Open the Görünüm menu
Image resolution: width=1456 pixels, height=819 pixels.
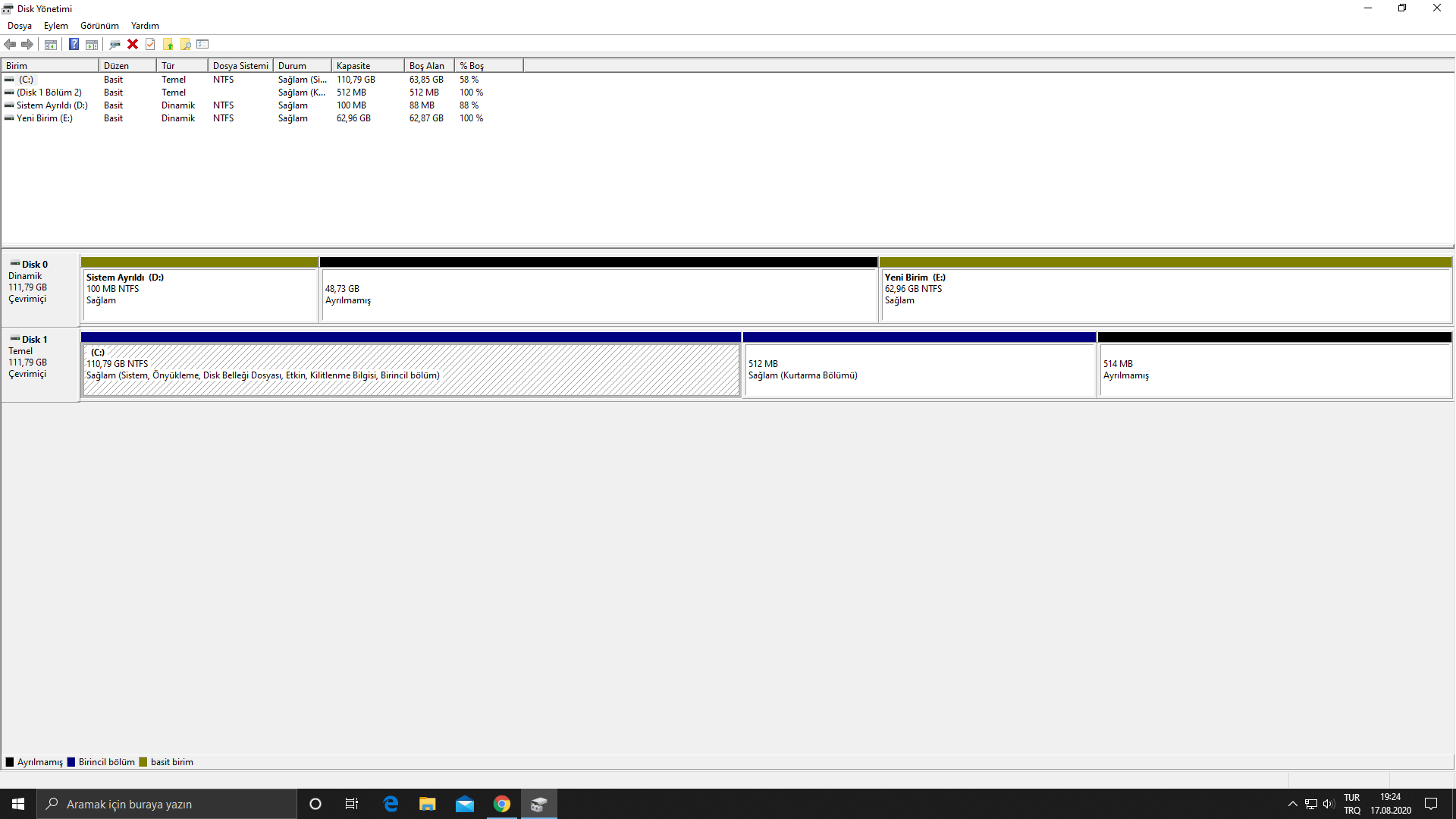[99, 26]
